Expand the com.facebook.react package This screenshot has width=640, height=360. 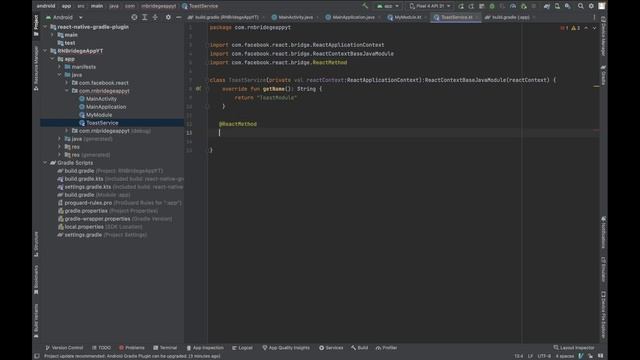[67, 83]
